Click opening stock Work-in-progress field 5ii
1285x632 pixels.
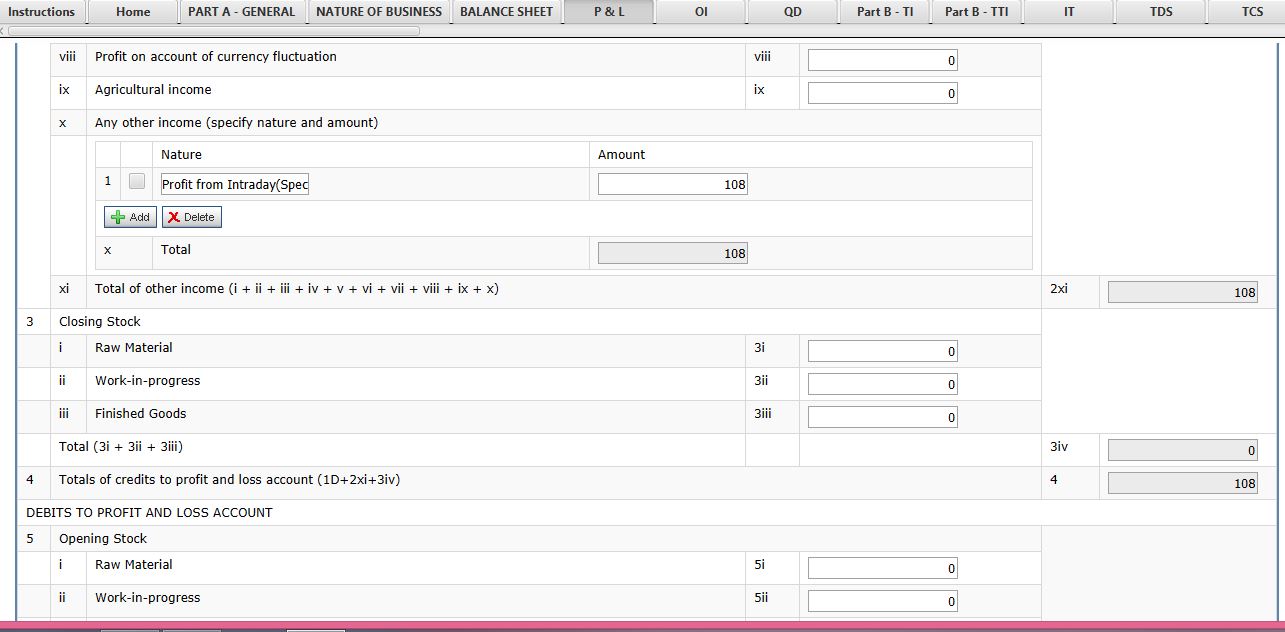pos(883,601)
